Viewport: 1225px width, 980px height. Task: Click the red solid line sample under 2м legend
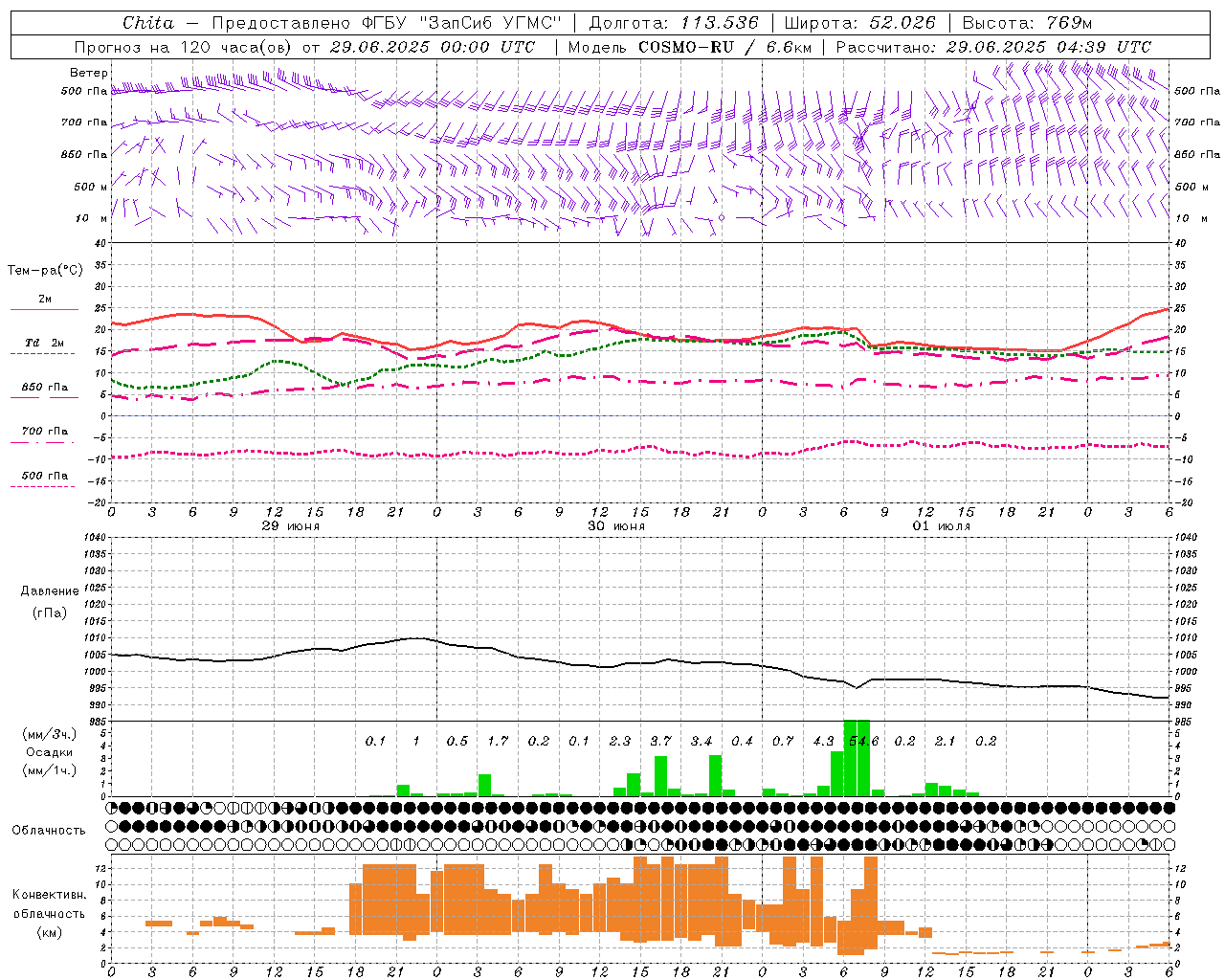coord(44,310)
